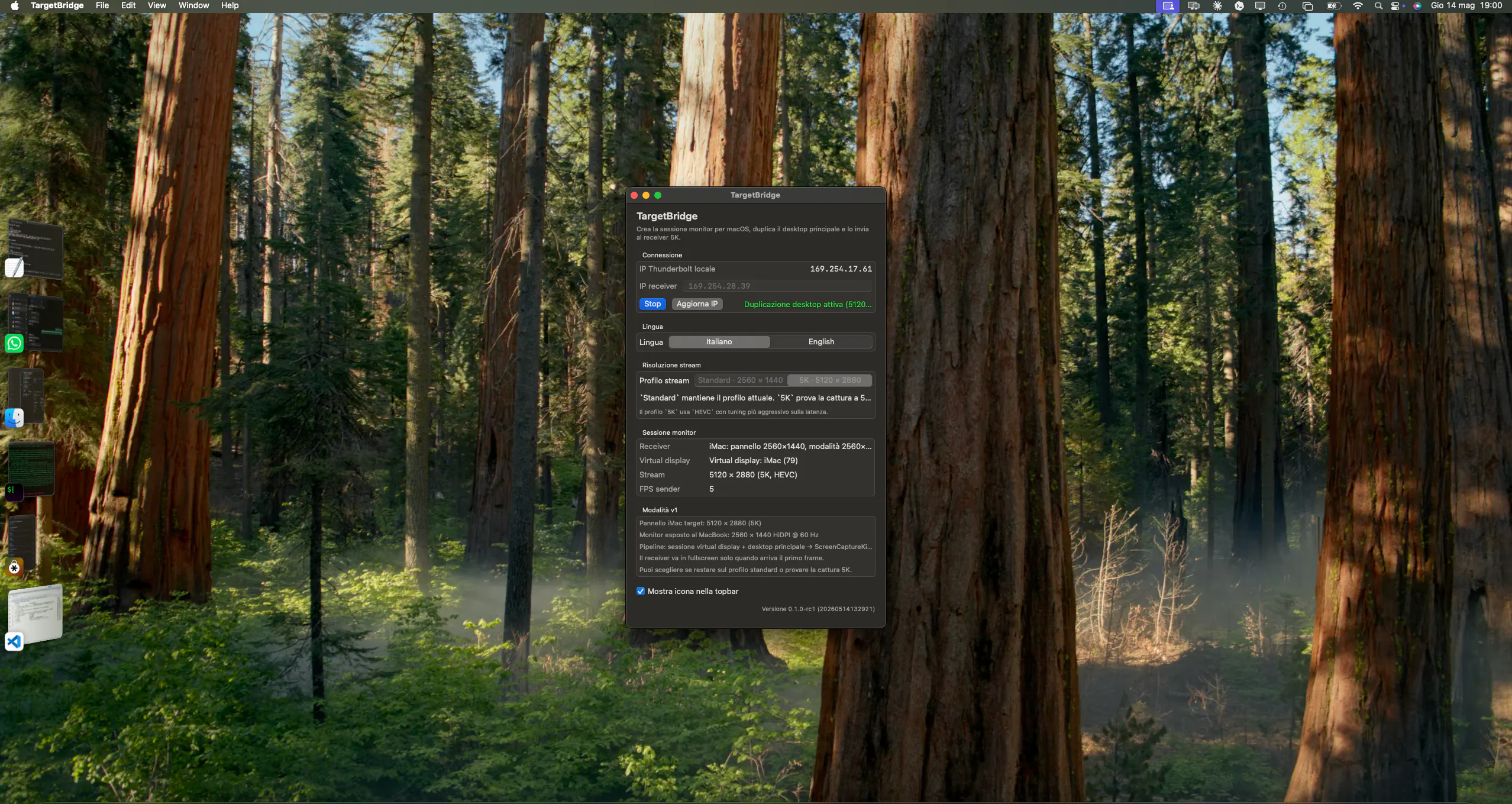1512x804 pixels.
Task: Stop the desktop duplication stream
Action: pyautogui.click(x=652, y=303)
